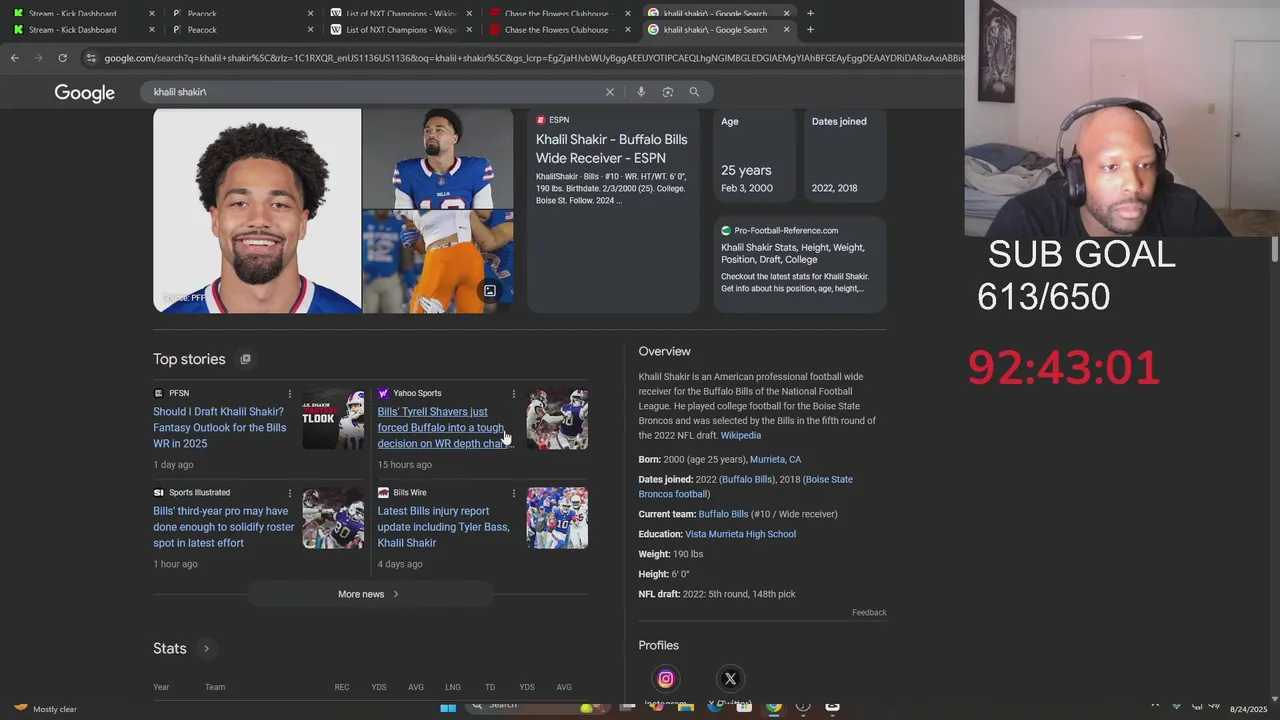
Task: Open the 'Bills' third-year pro' SI story
Action: (224, 527)
